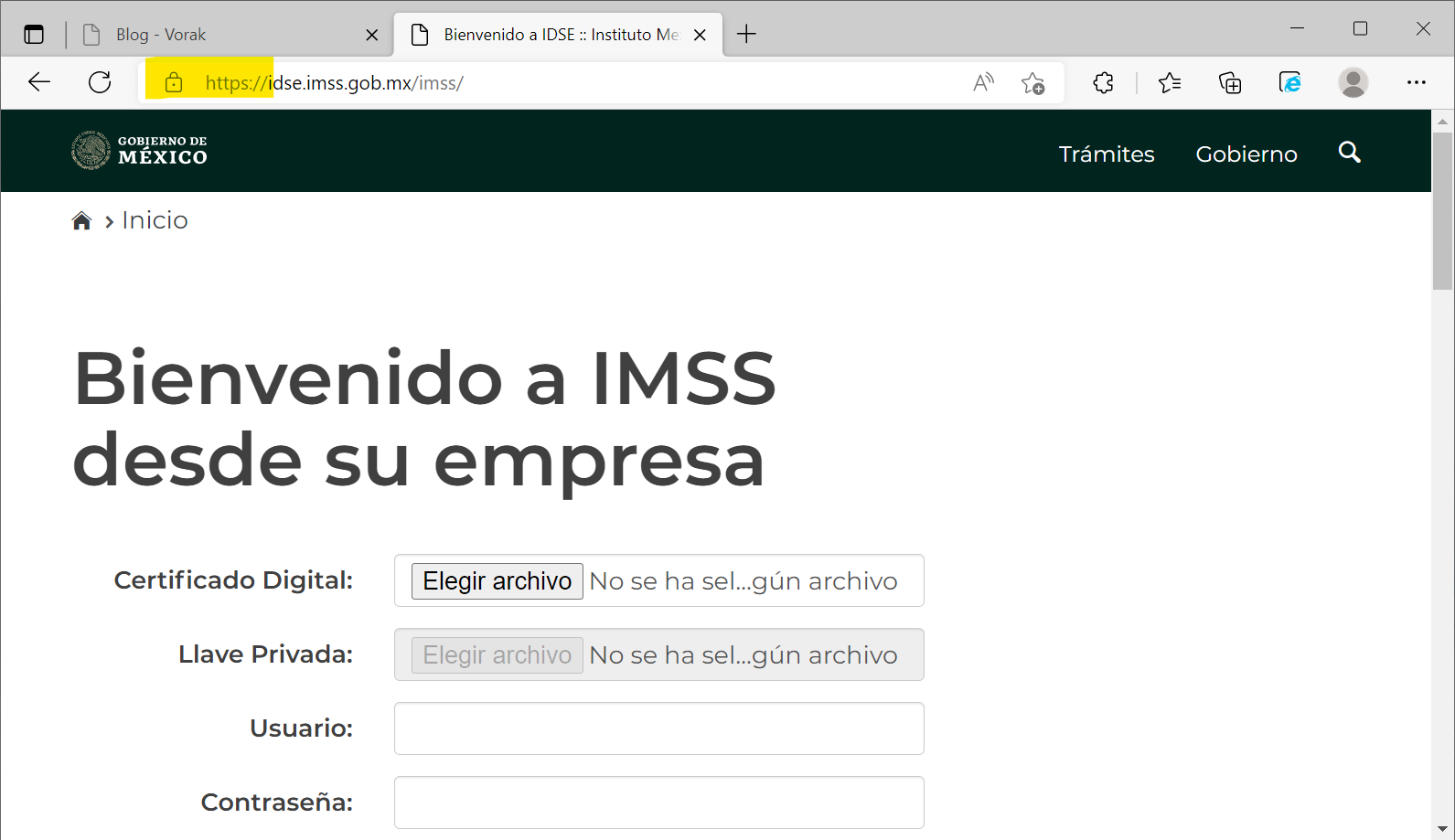Close the Bienvenido a IDSE tab

(700, 35)
